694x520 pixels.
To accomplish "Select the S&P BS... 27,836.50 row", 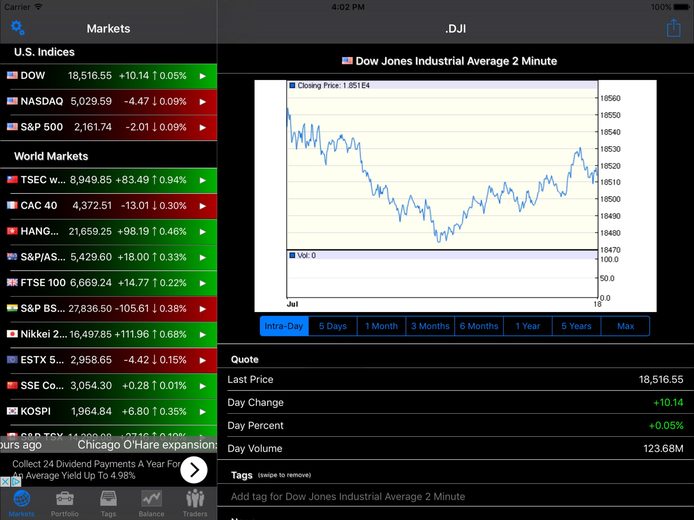I will (108, 308).
